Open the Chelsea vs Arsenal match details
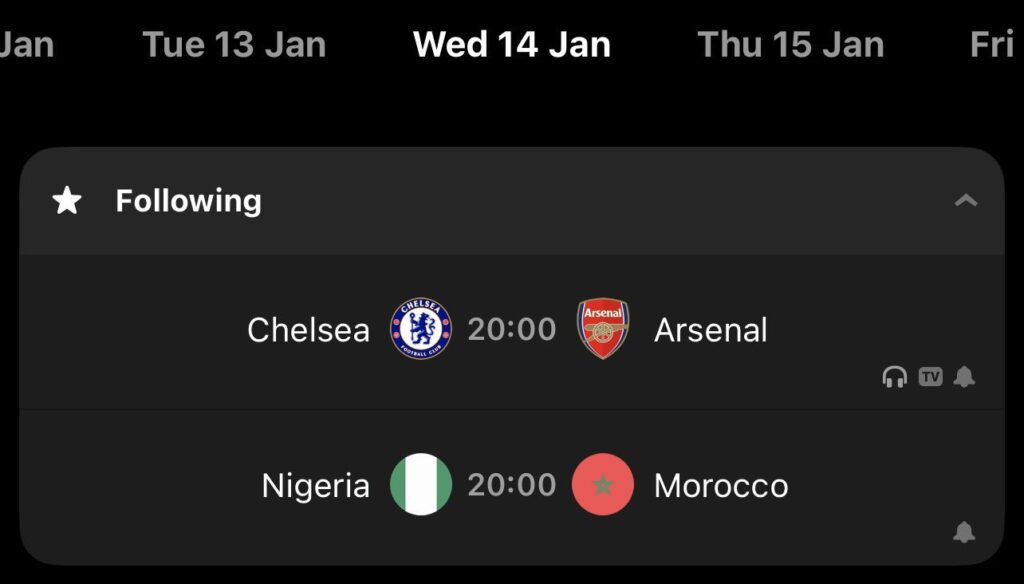 512,328
